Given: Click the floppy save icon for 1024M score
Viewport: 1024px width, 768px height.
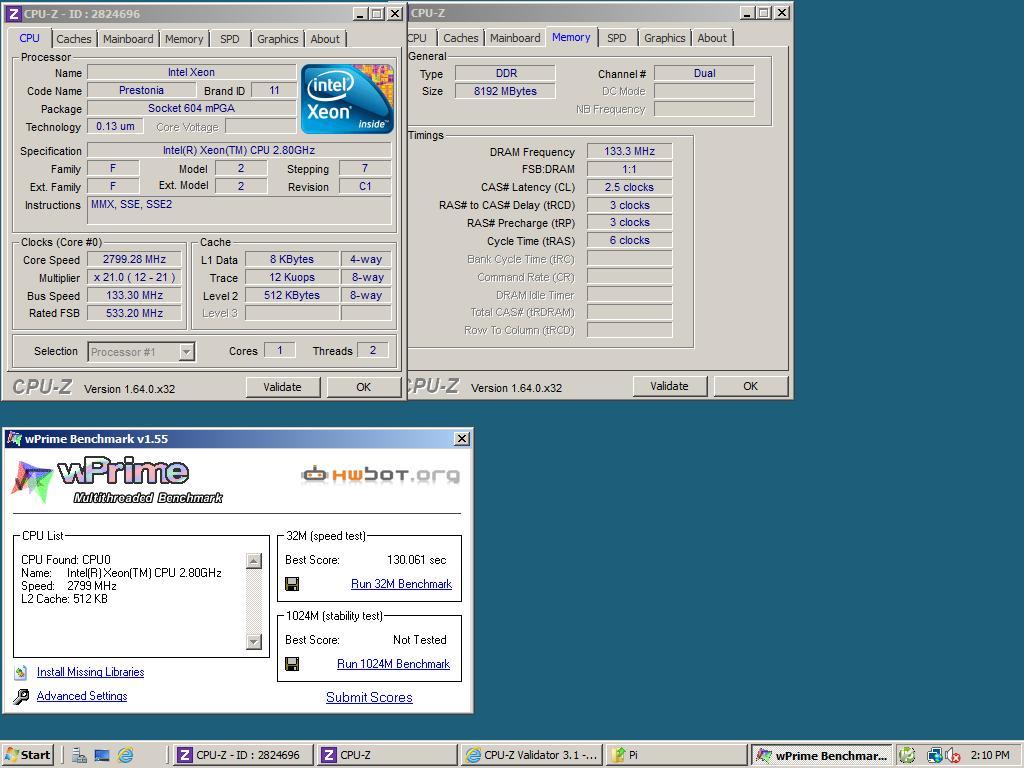Looking at the screenshot, I should 292,664.
